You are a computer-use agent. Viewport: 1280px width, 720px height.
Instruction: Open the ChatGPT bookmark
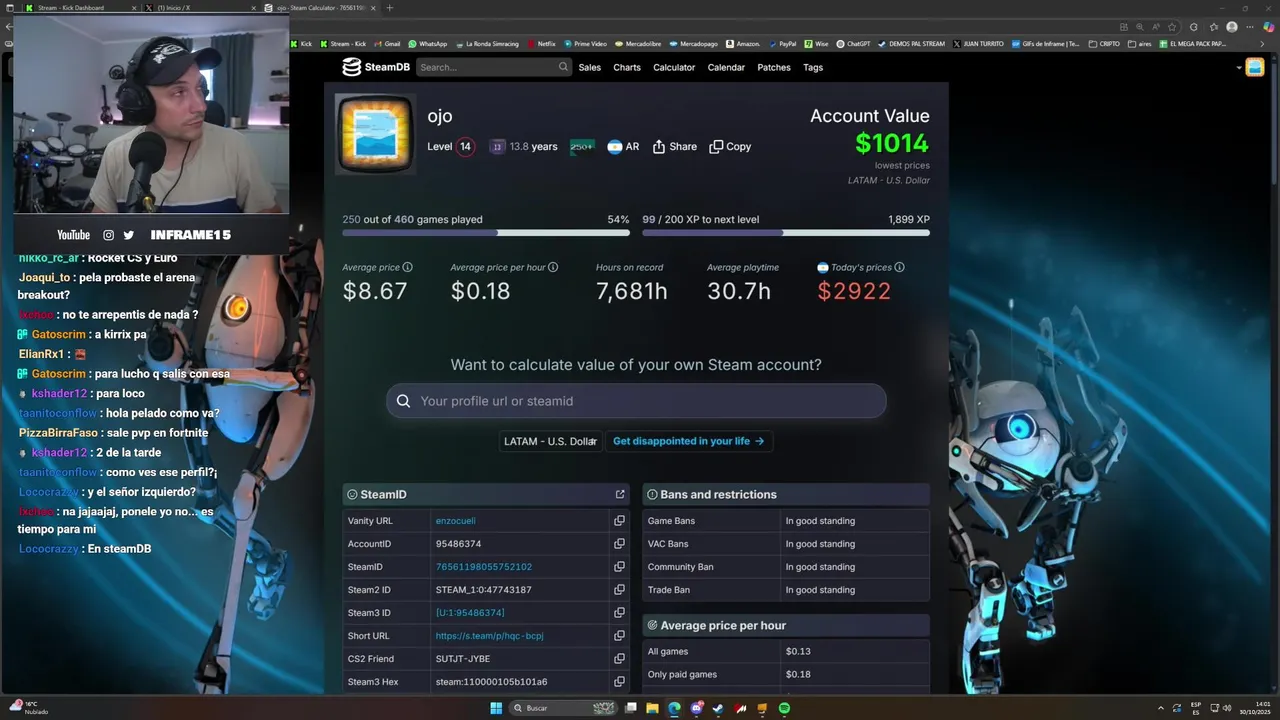pyautogui.click(x=853, y=44)
